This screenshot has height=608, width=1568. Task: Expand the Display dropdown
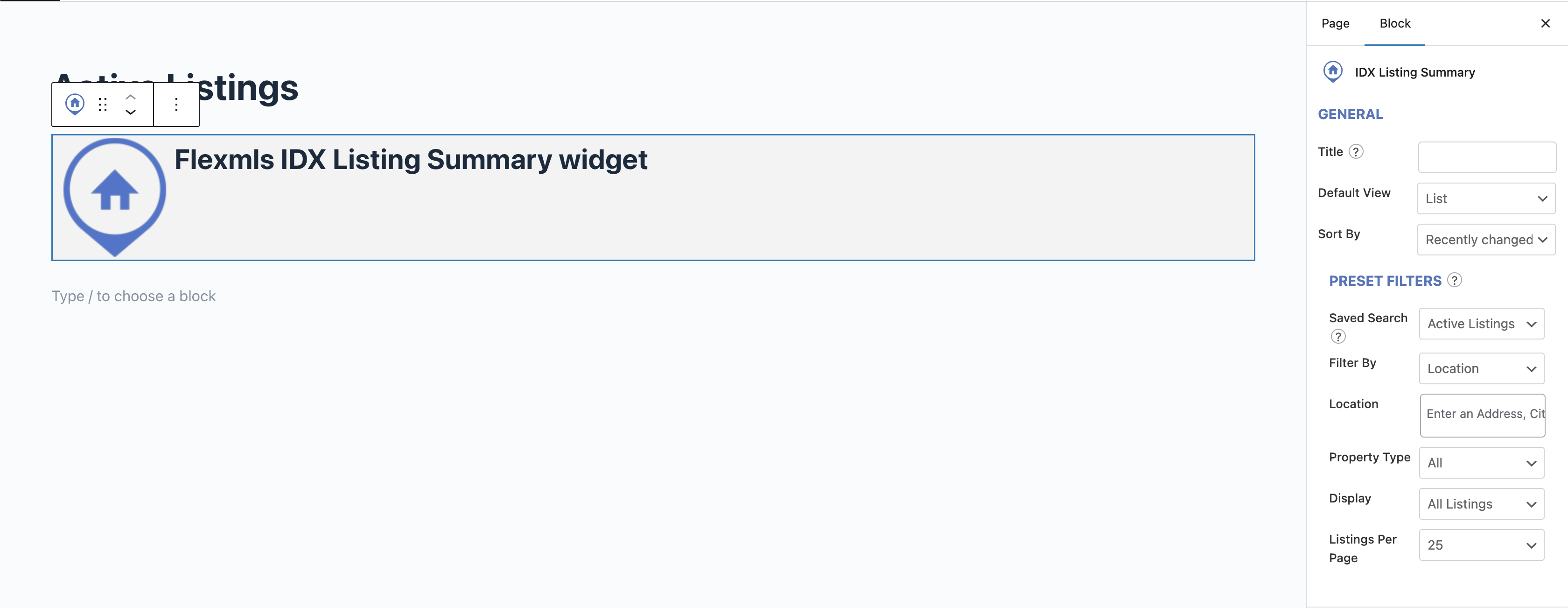[1481, 504]
